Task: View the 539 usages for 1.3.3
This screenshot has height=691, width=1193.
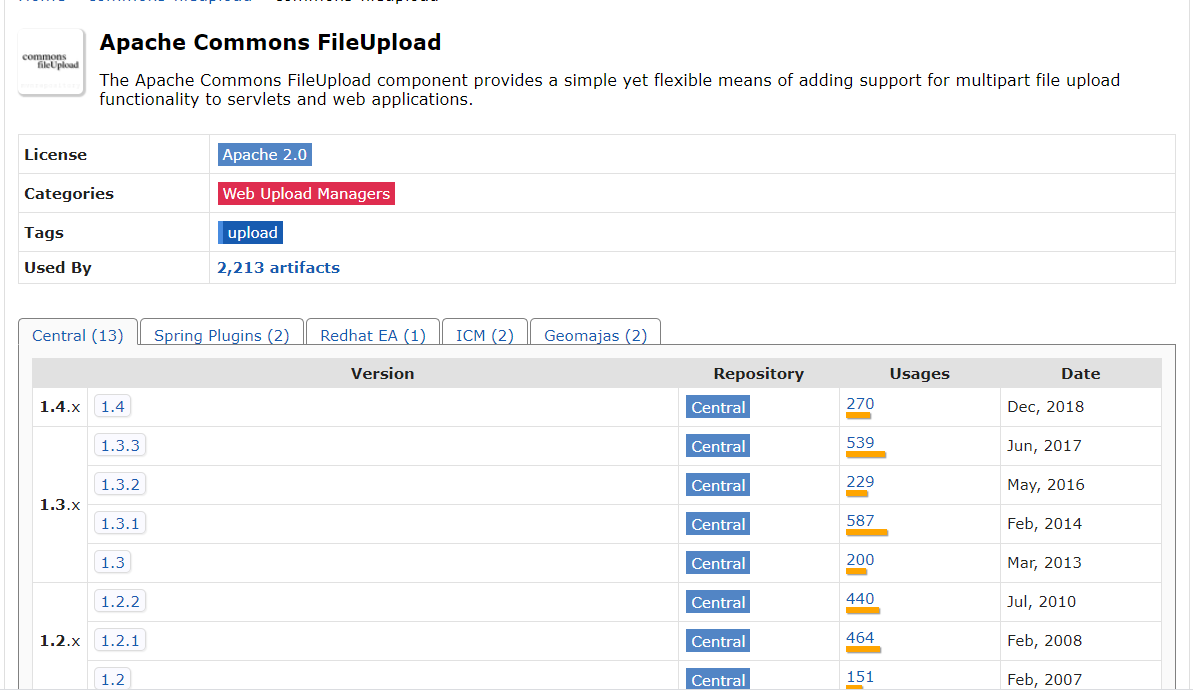Action: coord(861,443)
